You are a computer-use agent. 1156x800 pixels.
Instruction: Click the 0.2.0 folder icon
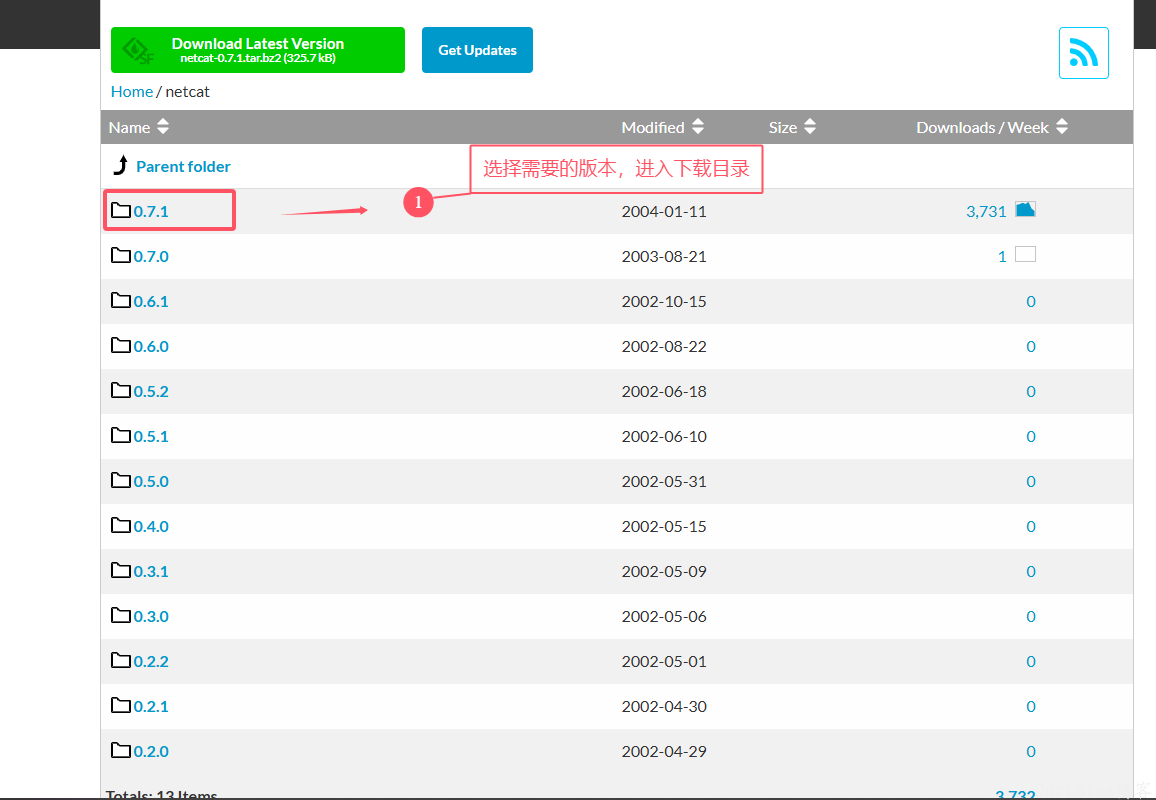(121, 751)
